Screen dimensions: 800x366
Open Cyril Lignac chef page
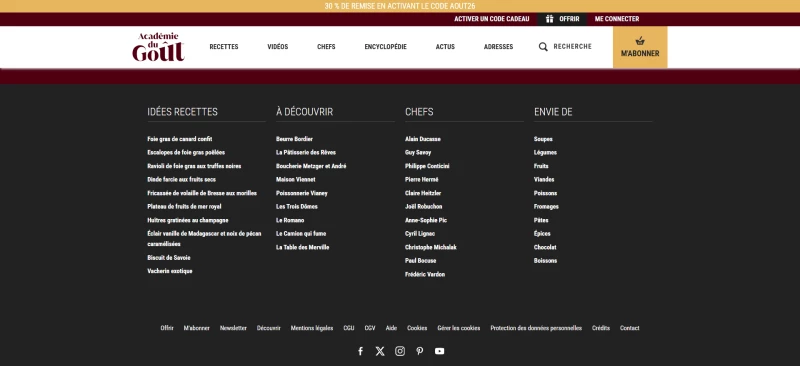pos(420,233)
